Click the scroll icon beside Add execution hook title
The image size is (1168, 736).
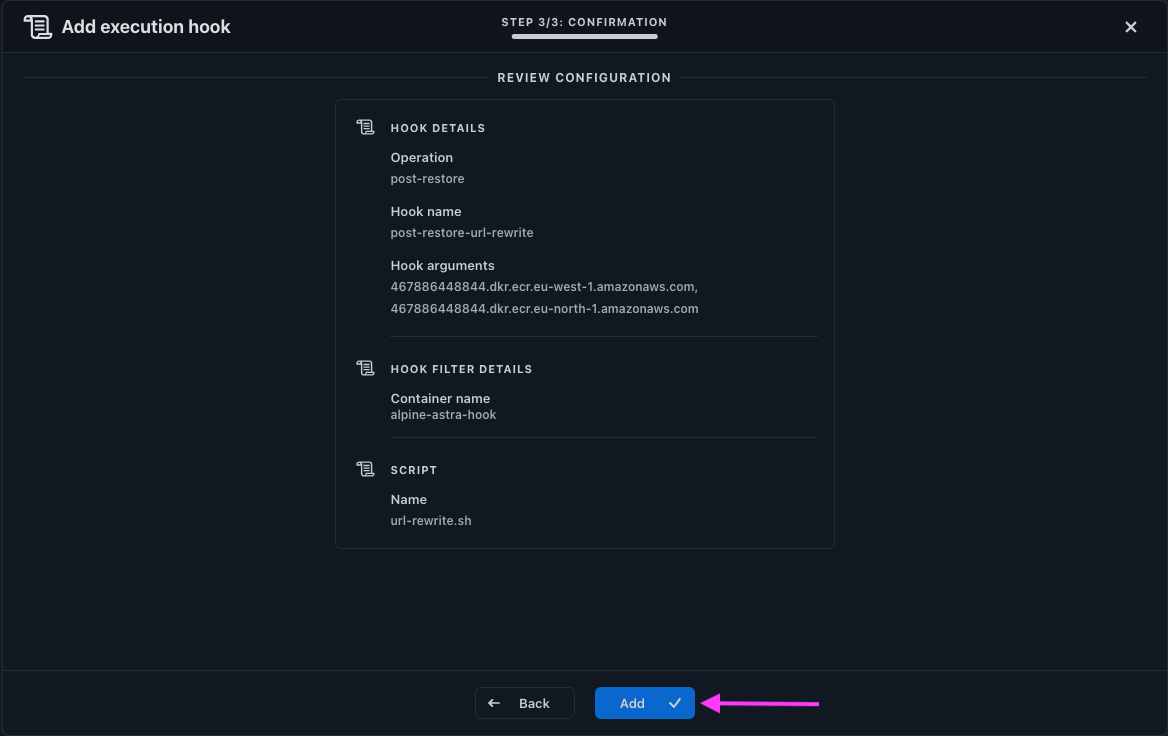point(37,26)
